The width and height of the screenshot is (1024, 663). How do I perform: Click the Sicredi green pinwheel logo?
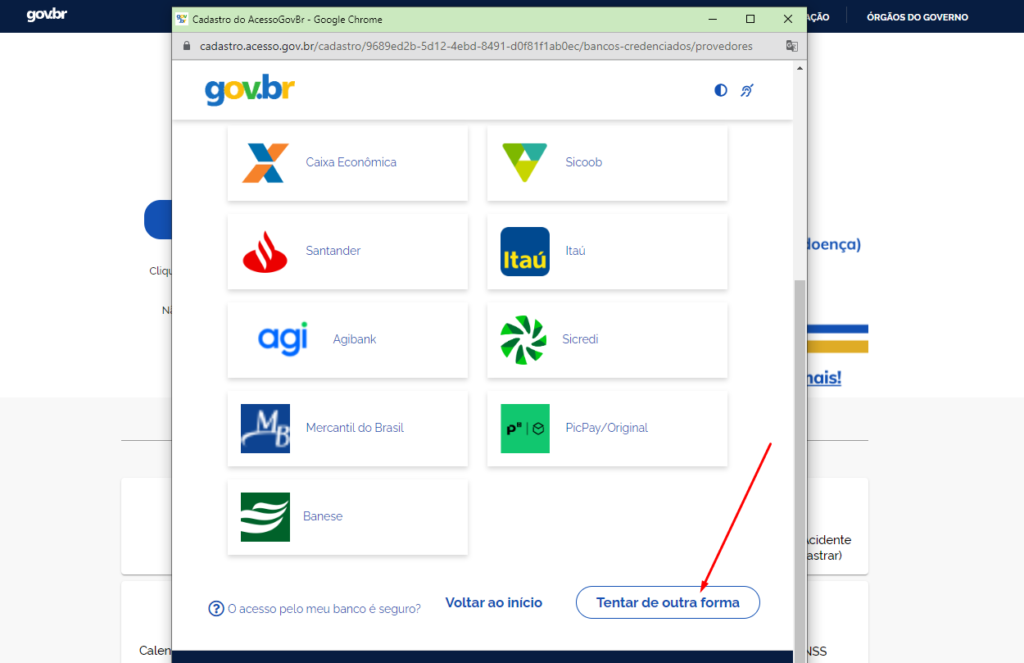coord(523,340)
